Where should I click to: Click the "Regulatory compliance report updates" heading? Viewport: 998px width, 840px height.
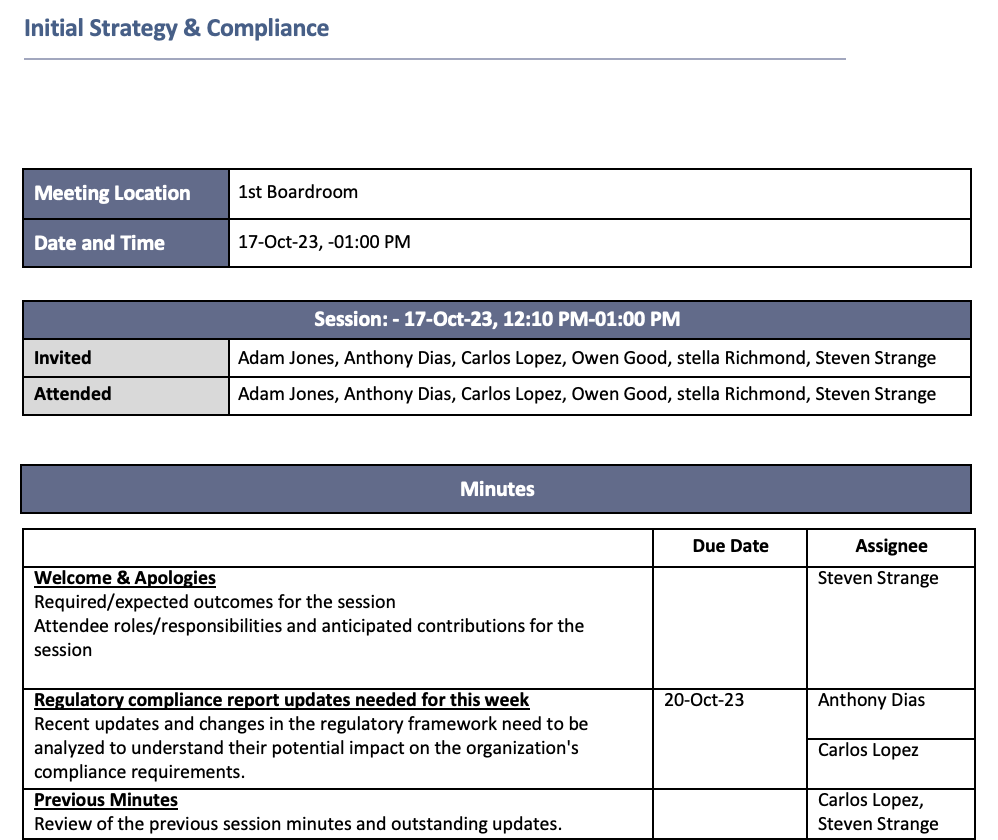click(282, 700)
